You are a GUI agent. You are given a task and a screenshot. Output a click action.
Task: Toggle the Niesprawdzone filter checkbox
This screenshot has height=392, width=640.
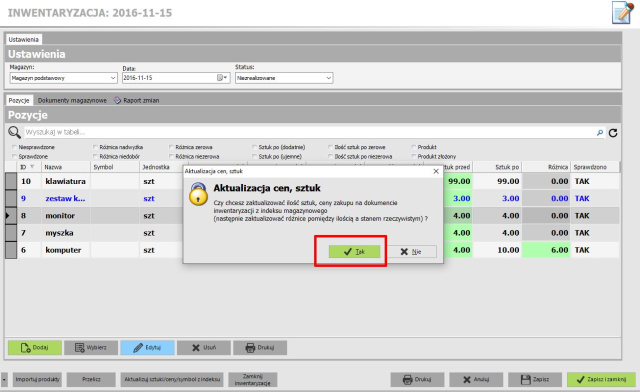15,147
